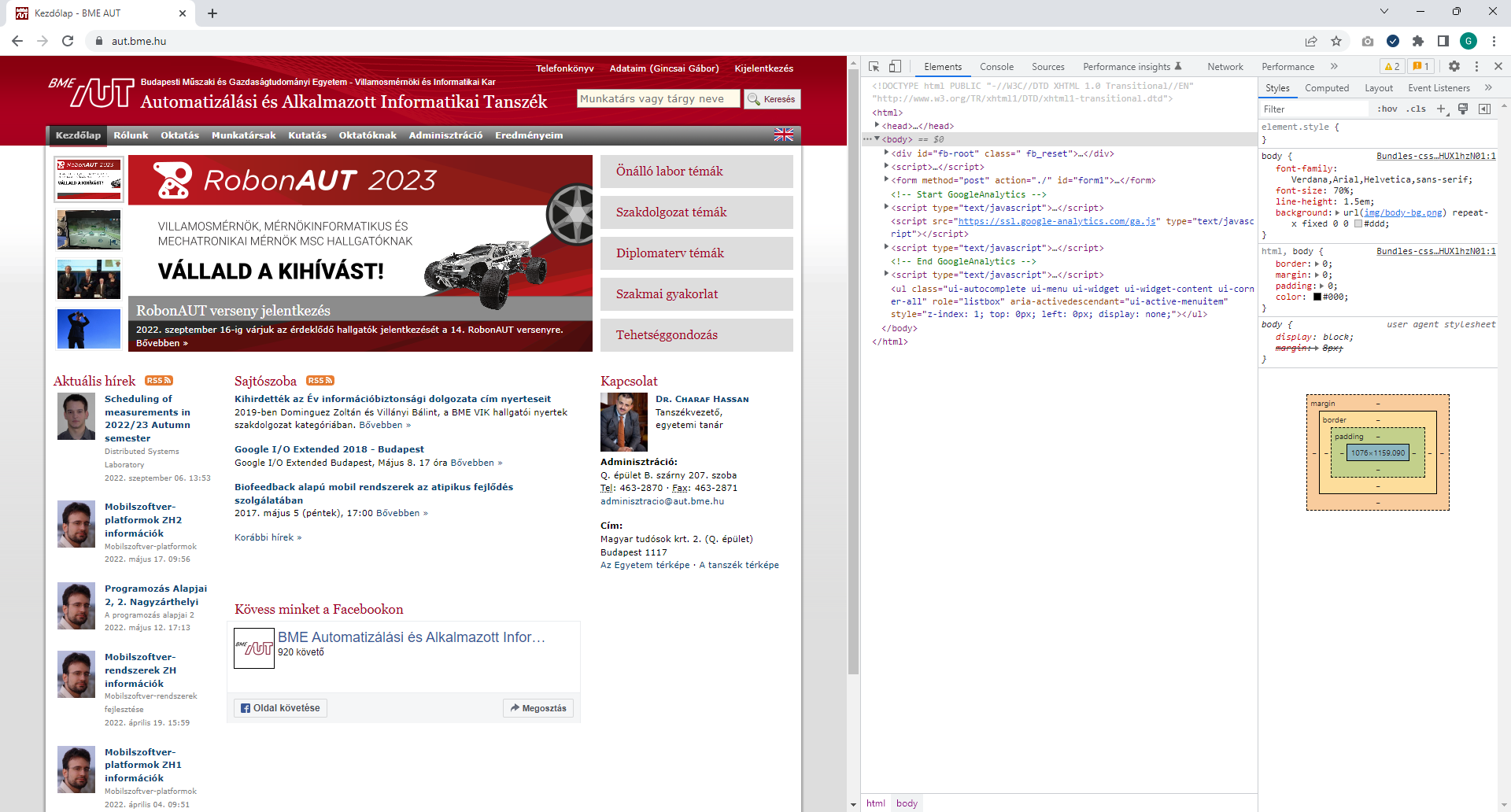The width and height of the screenshot is (1511, 812).
Task: Close the DevTools panel
Action: [x=1498, y=67]
